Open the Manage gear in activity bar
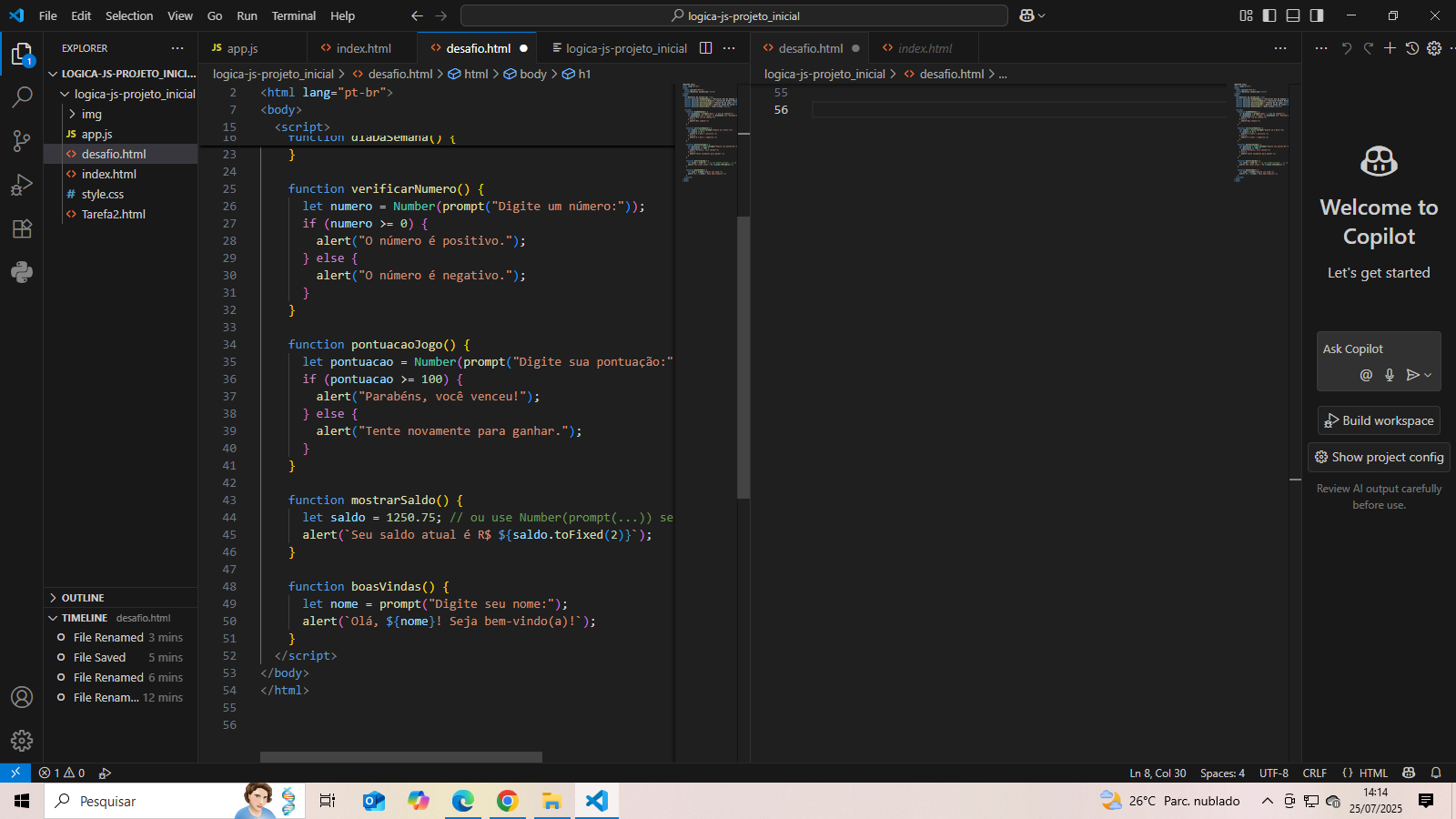This screenshot has height=819, width=1456. (22, 741)
